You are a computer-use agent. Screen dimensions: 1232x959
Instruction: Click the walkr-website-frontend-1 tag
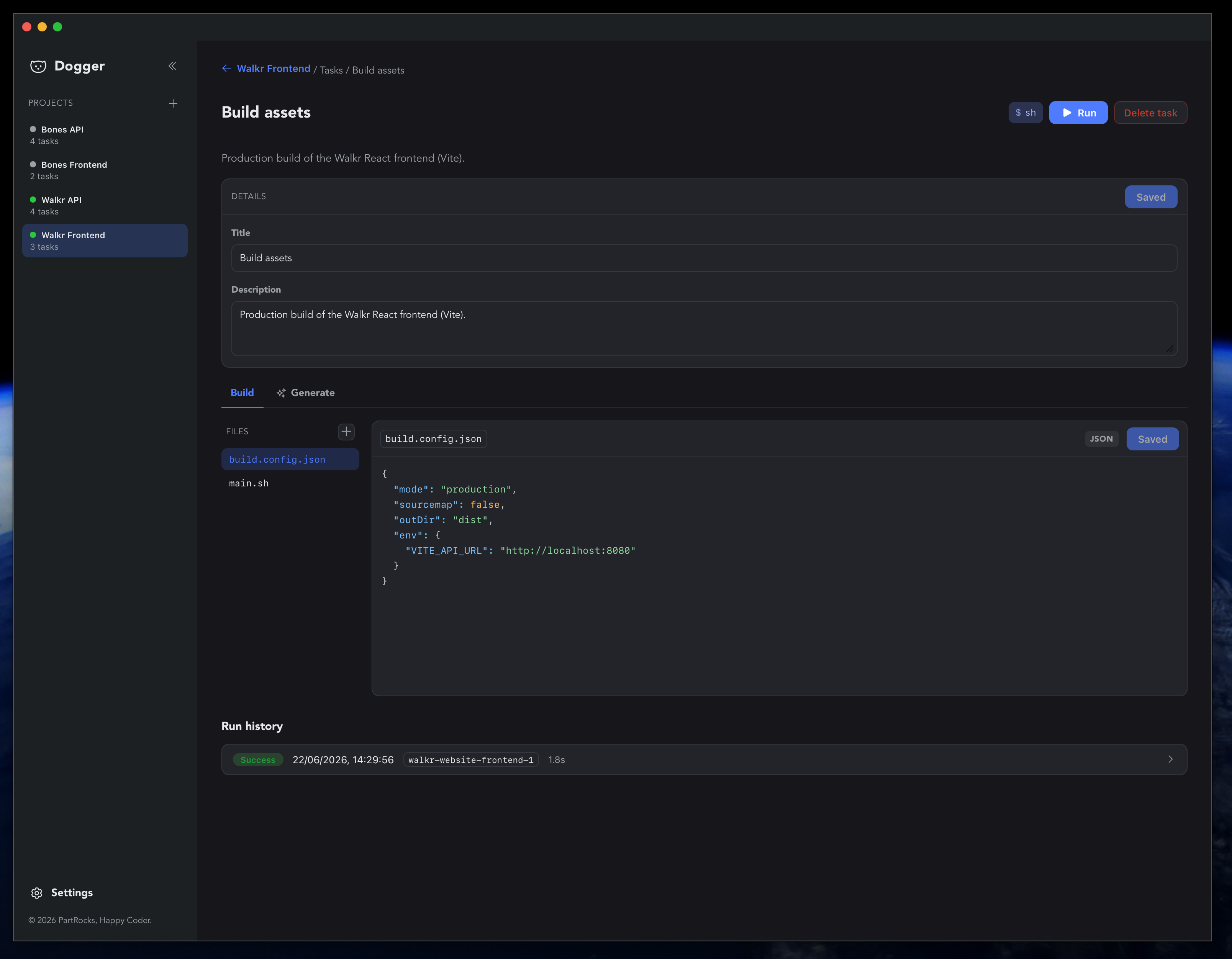pyautogui.click(x=471, y=760)
